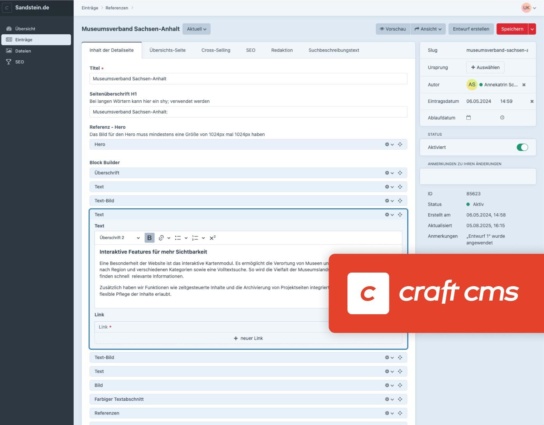Click the 'Interaktive Features für mehr Sichtbarkeit' heading
The height and width of the screenshot is (425, 544).
click(153, 252)
